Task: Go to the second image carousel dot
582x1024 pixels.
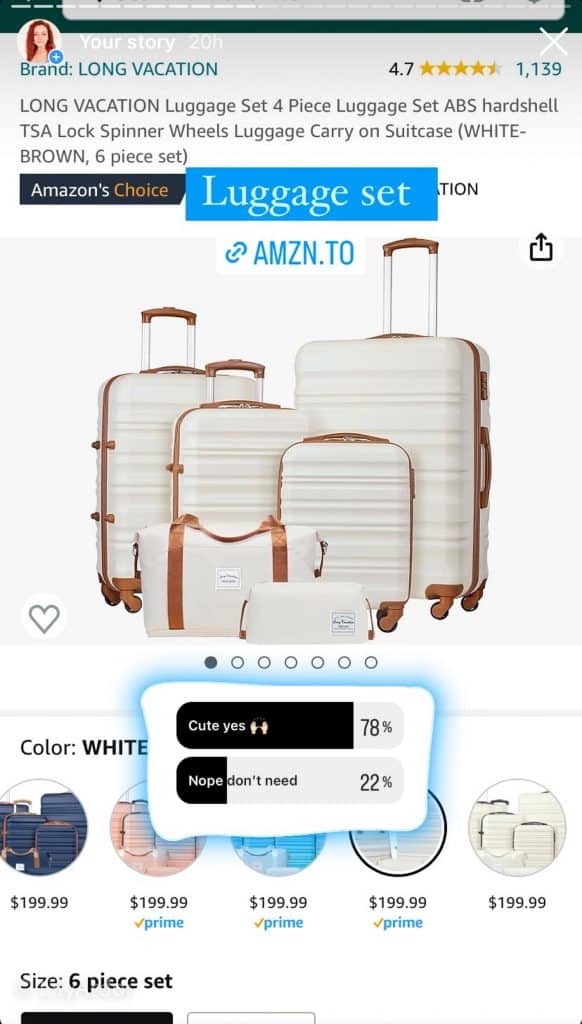Action: pyautogui.click(x=238, y=662)
